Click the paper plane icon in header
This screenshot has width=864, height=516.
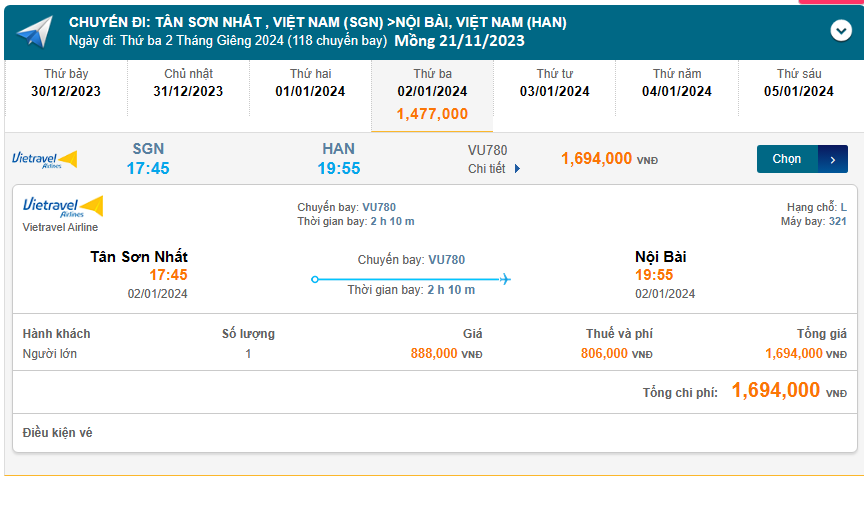(33, 32)
